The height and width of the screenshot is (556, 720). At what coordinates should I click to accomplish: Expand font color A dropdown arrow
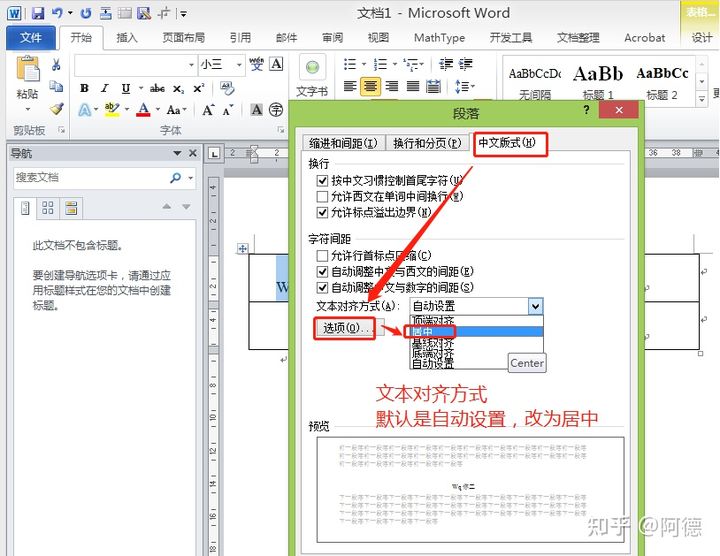tap(158, 110)
